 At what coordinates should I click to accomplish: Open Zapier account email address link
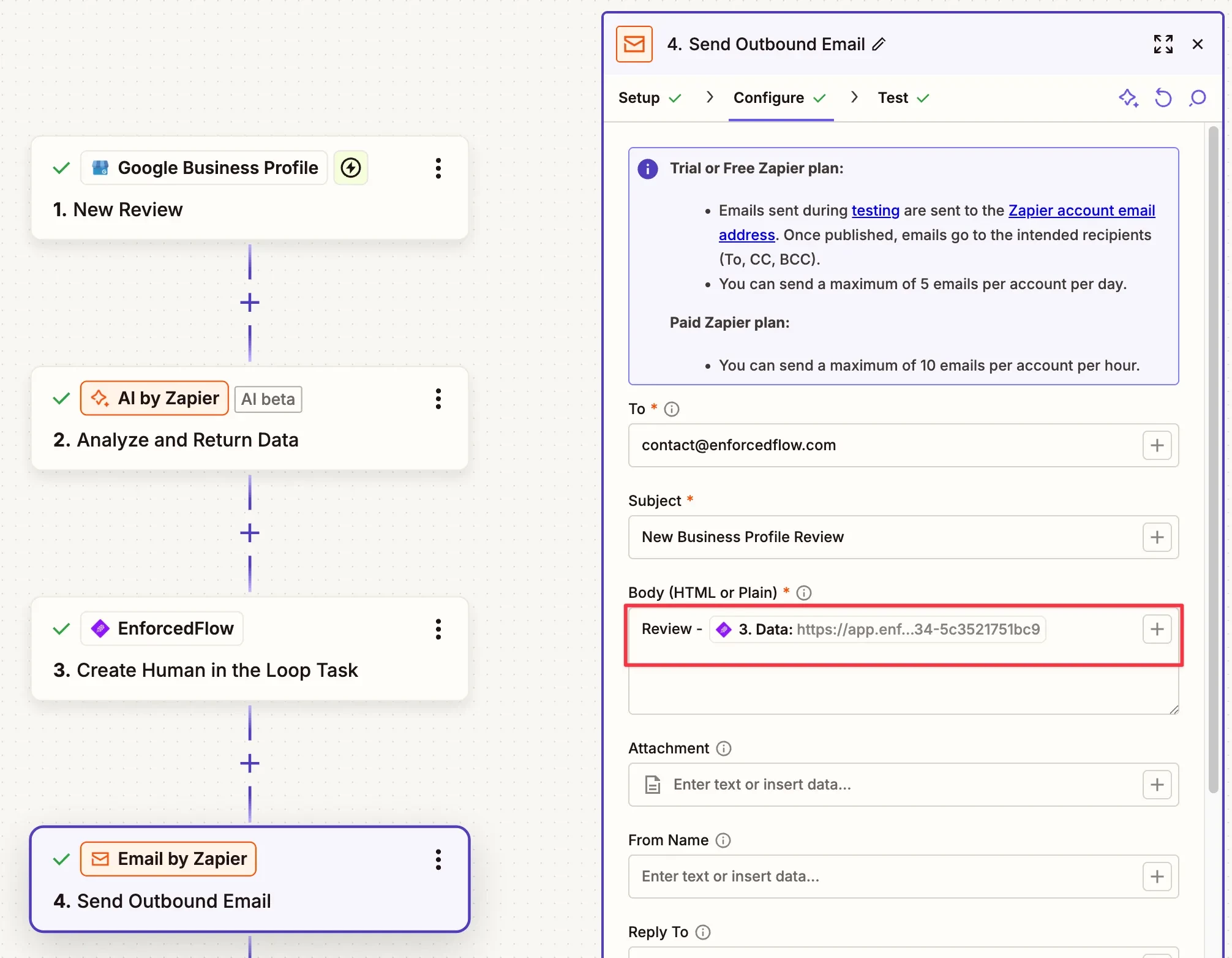[x=1081, y=211]
